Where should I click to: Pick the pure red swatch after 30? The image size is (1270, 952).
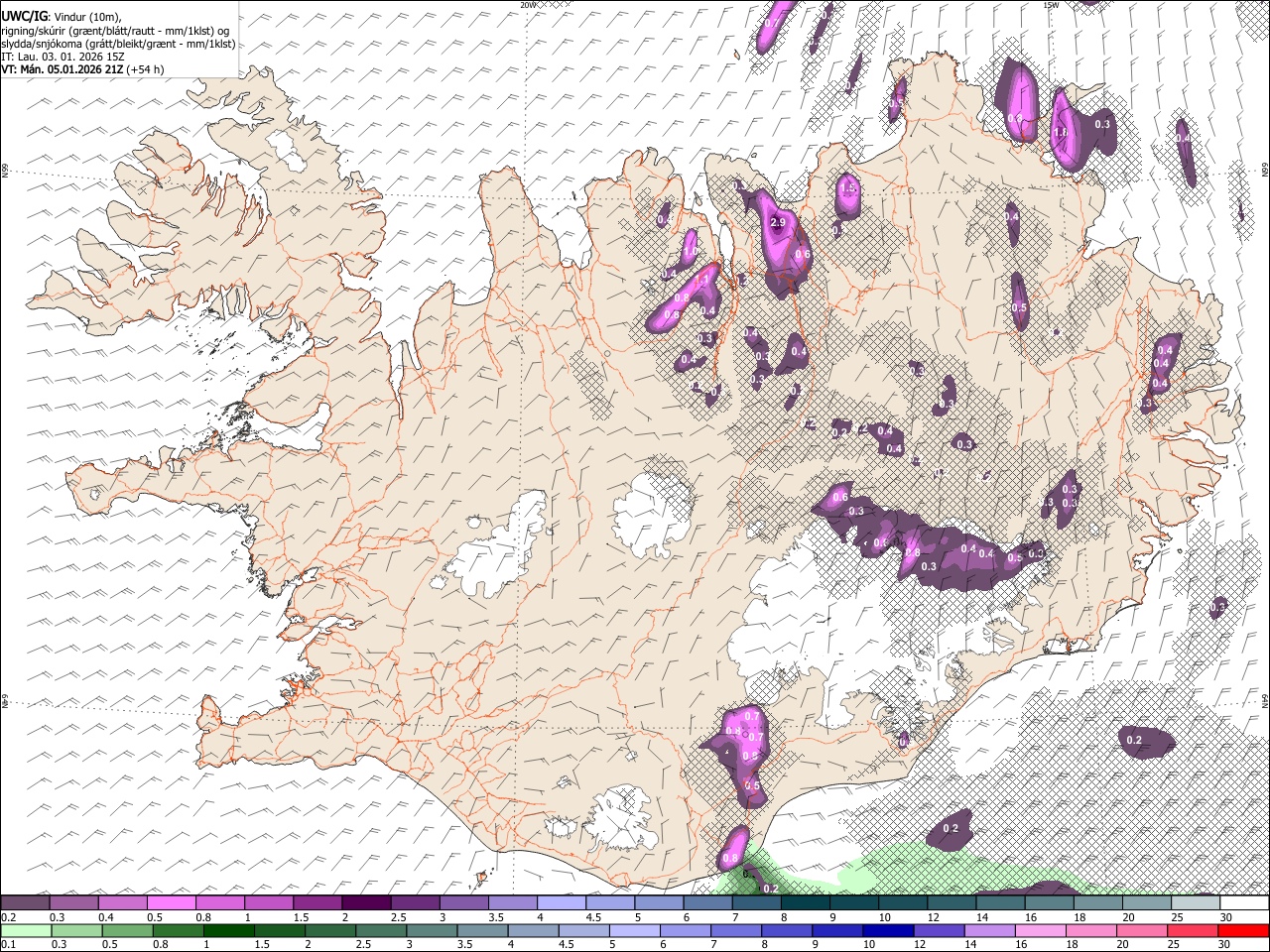(1244, 930)
